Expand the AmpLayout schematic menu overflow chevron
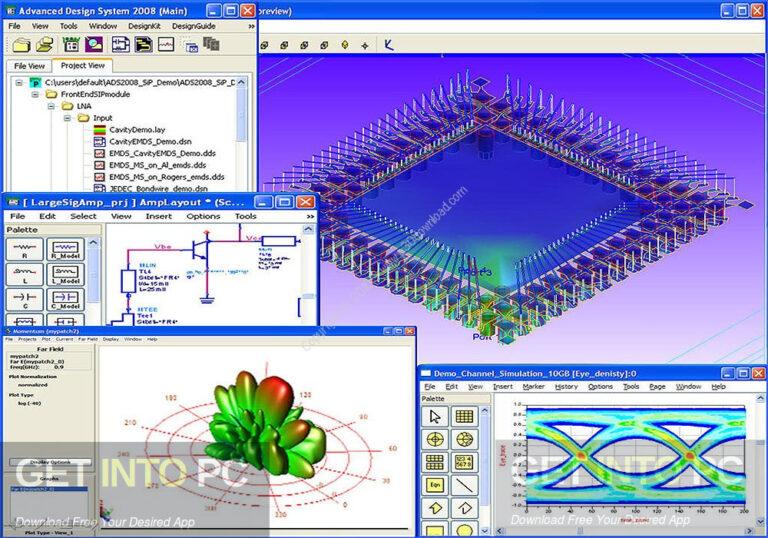The image size is (768, 538). (310, 217)
